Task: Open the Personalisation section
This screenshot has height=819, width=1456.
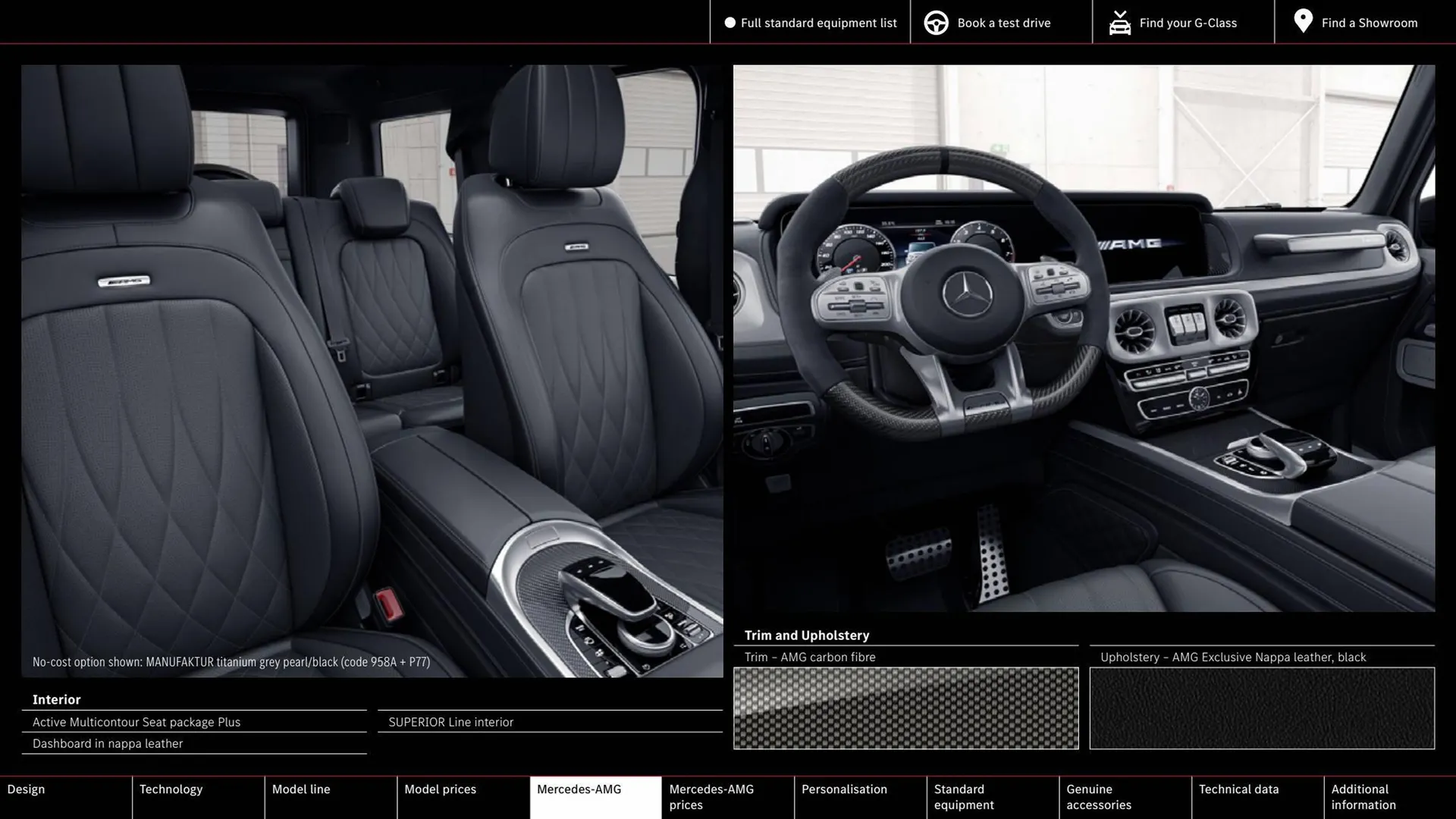Action: [844, 789]
